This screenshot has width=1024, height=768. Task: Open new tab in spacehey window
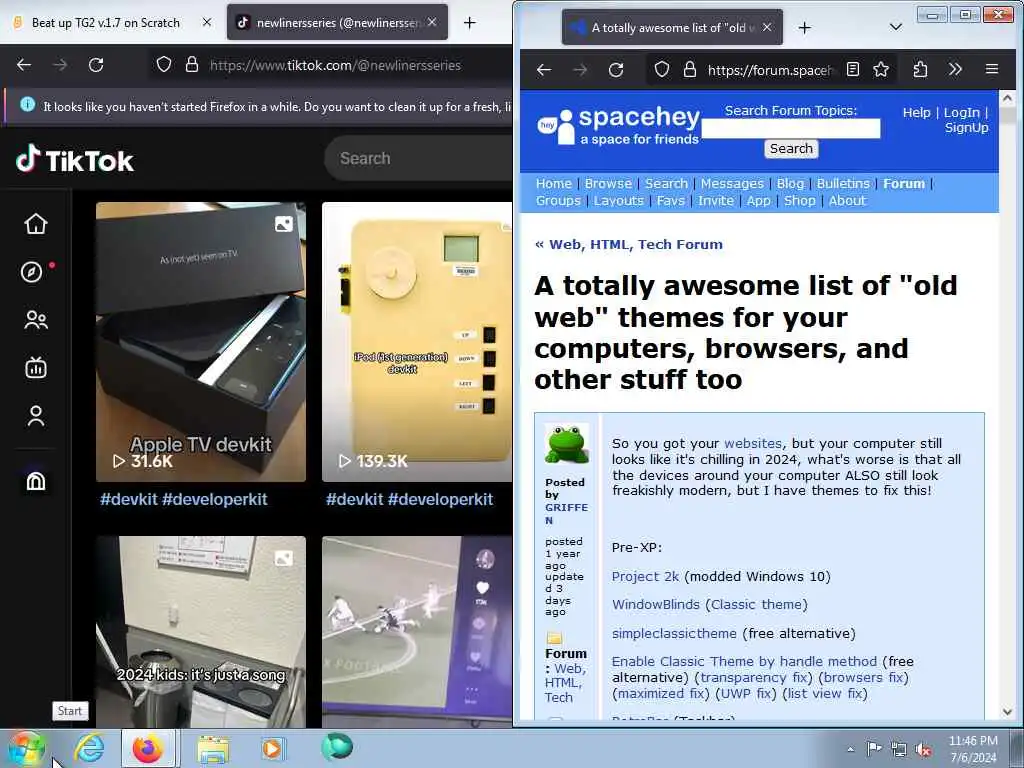805,27
